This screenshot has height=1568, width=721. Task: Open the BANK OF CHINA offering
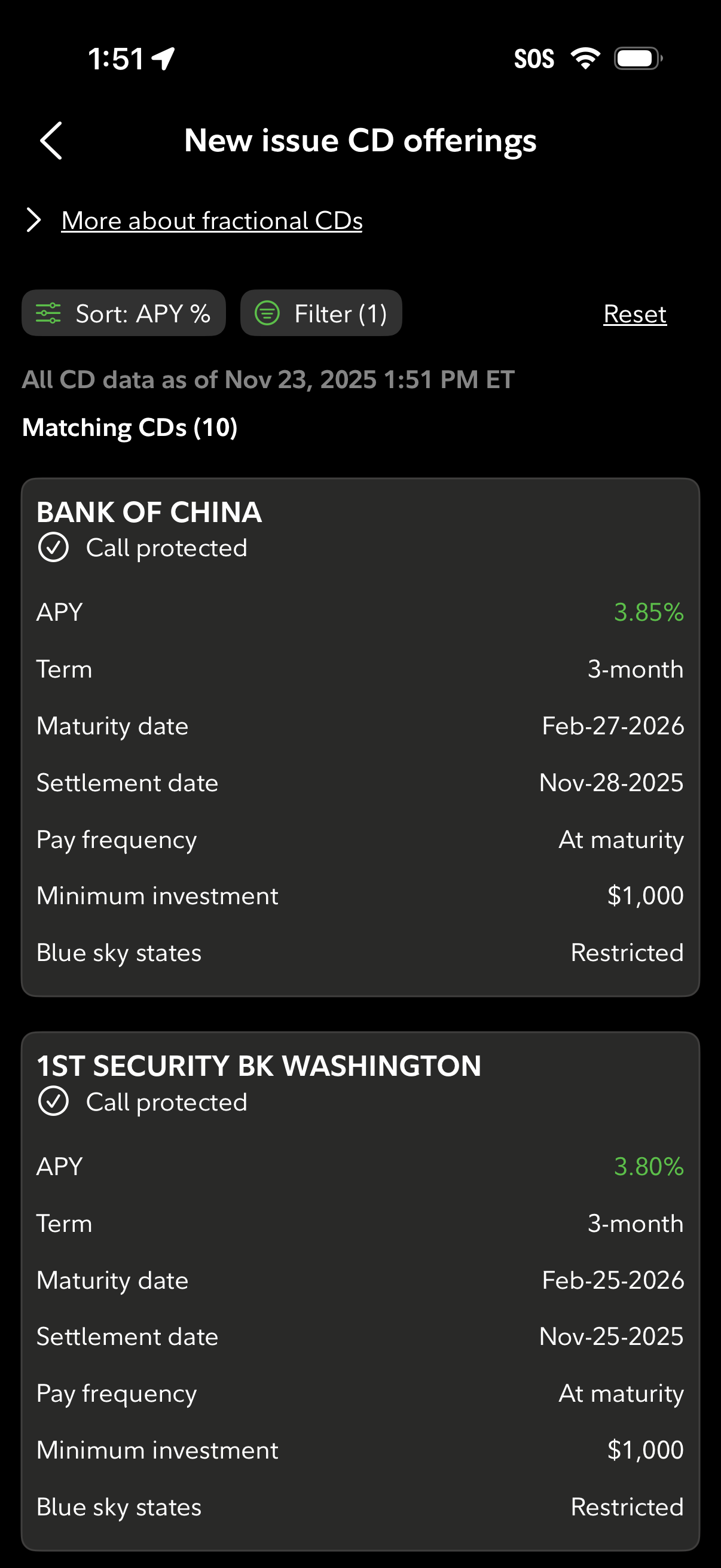pyautogui.click(x=149, y=512)
